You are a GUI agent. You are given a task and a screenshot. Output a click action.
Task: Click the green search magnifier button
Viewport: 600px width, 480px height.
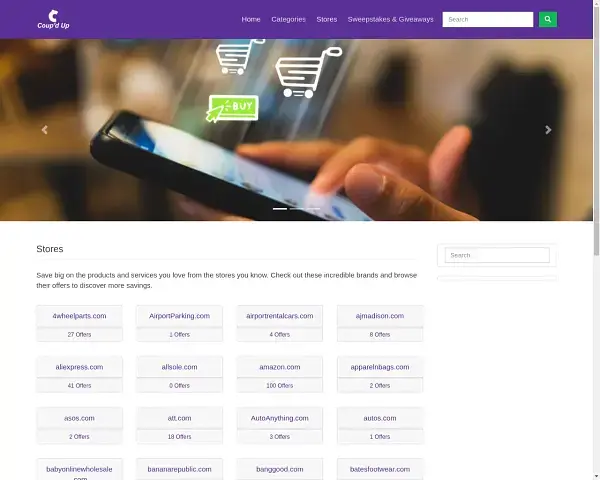pyautogui.click(x=548, y=20)
